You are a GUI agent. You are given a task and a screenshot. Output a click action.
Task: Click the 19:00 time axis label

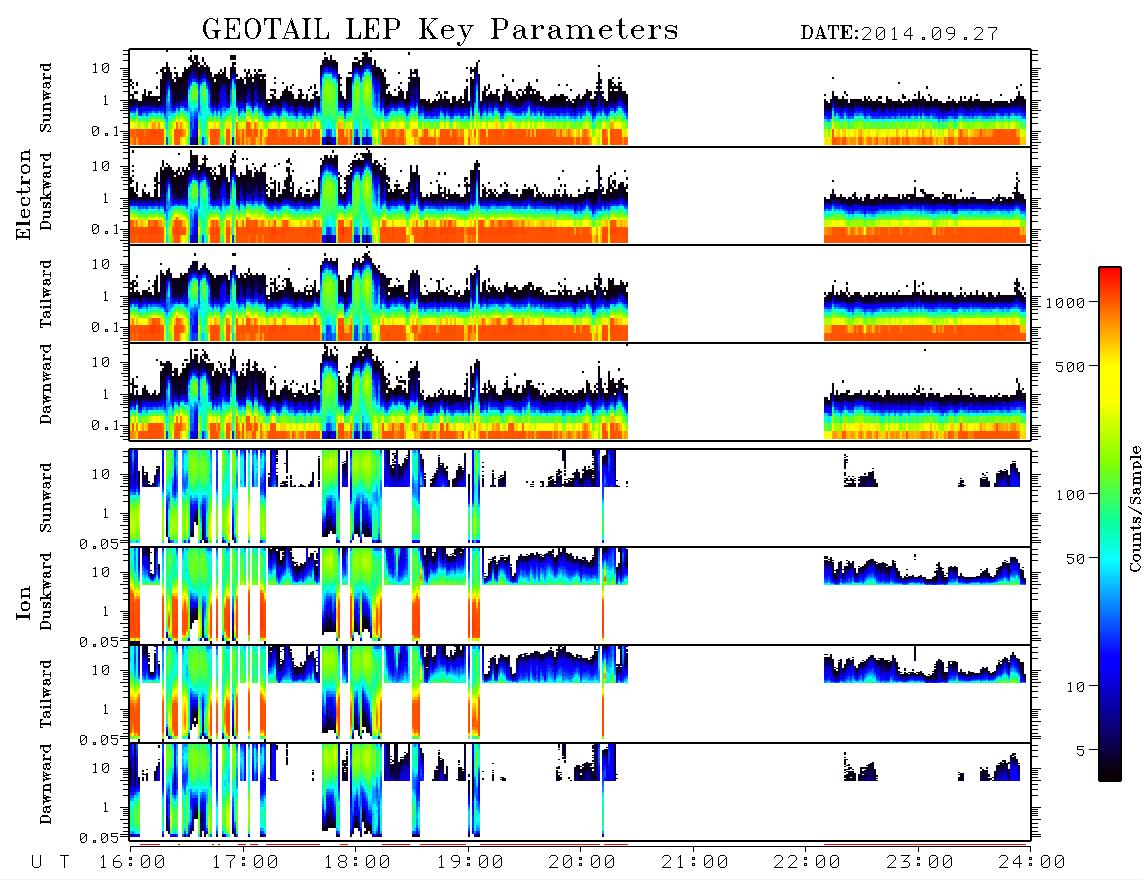pyautogui.click(x=470, y=862)
